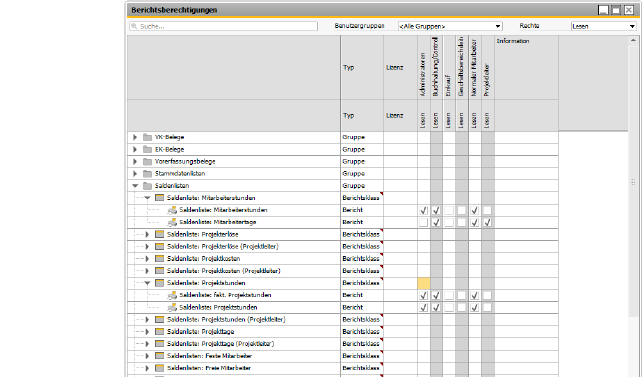Select the Saldenliste: Projektkosten row text
The width and height of the screenshot is (642, 377).
pyautogui.click(x=203, y=259)
